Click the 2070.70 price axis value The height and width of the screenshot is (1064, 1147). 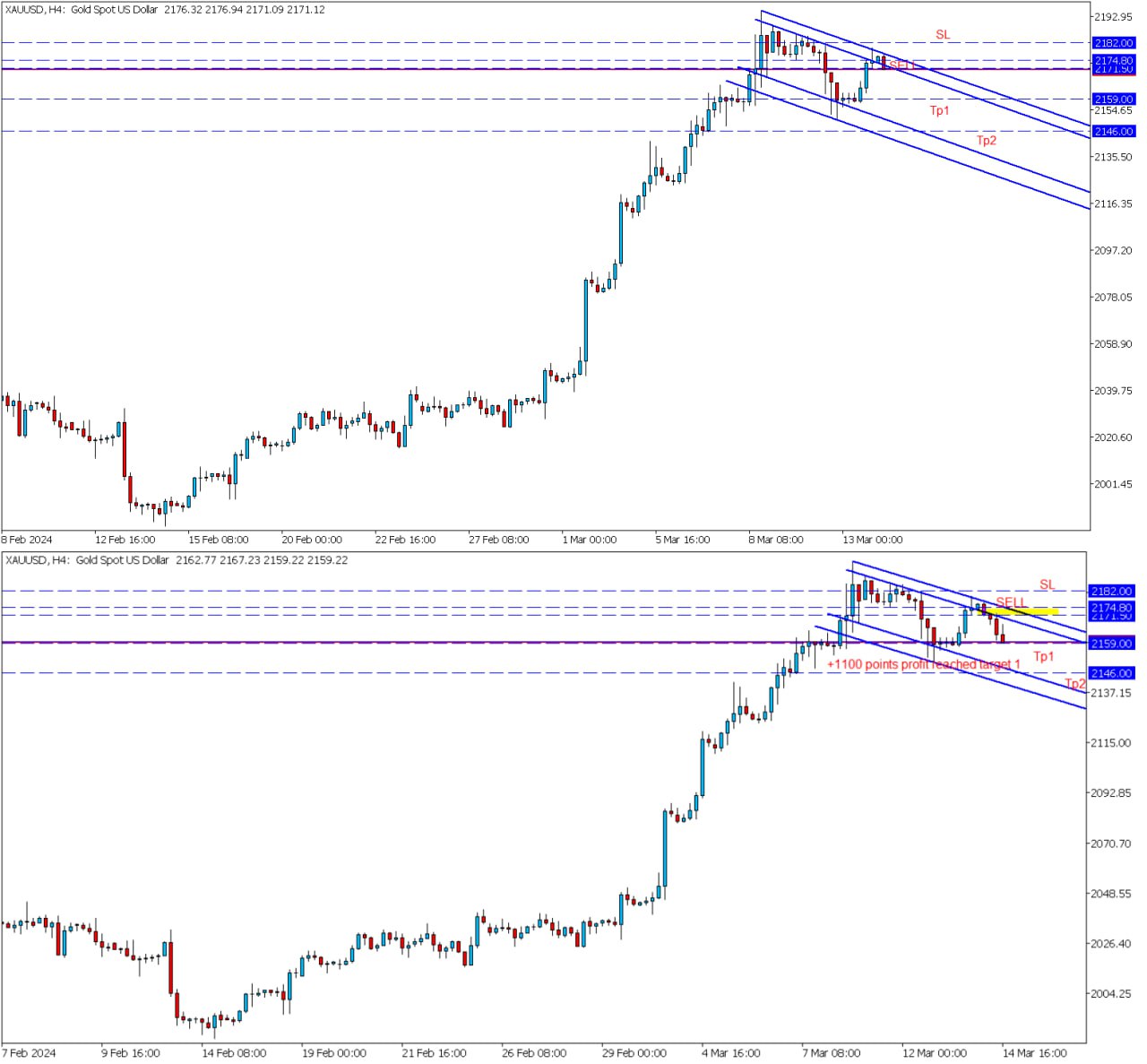pyautogui.click(x=1111, y=843)
